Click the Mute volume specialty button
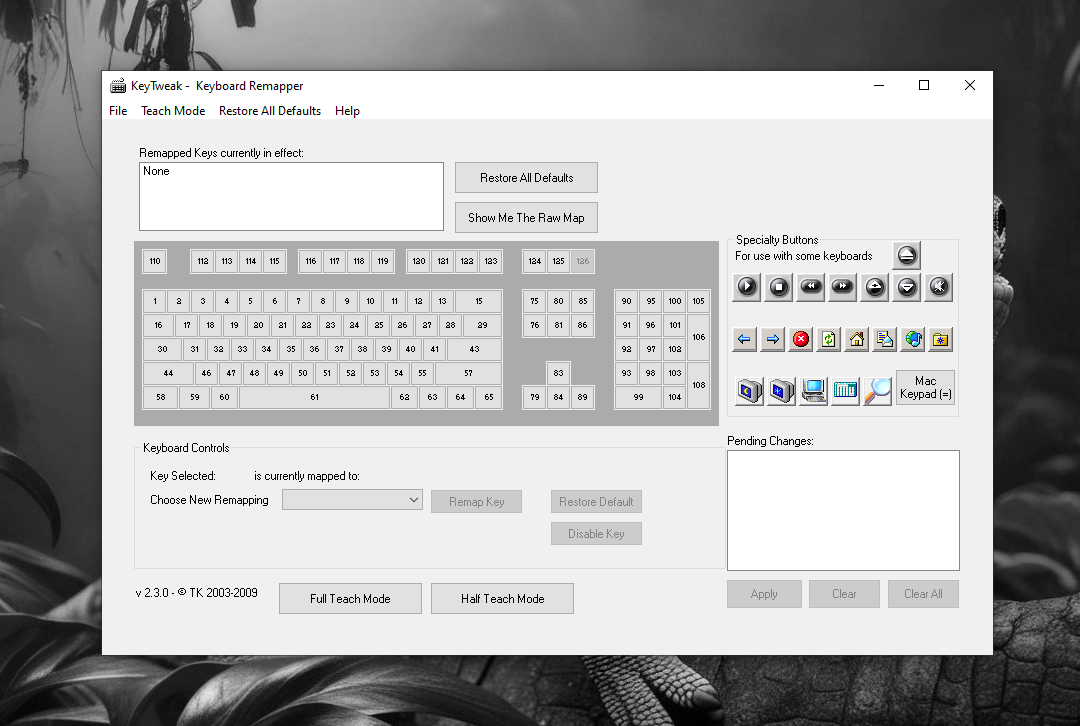 [x=938, y=288]
